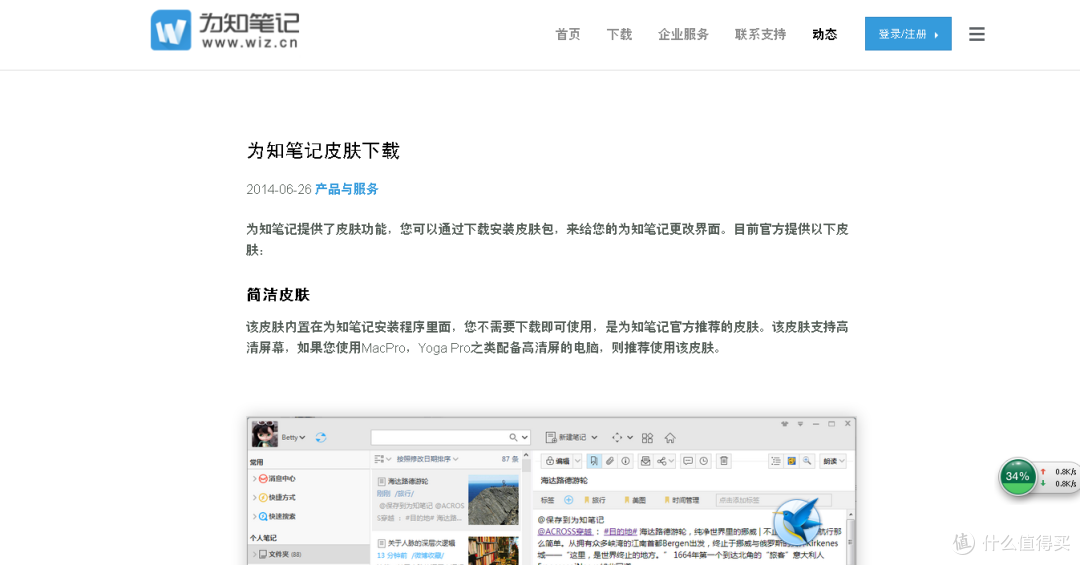Open the hamburger menu in the site header
Image resolution: width=1080 pixels, height=565 pixels.
click(x=976, y=34)
